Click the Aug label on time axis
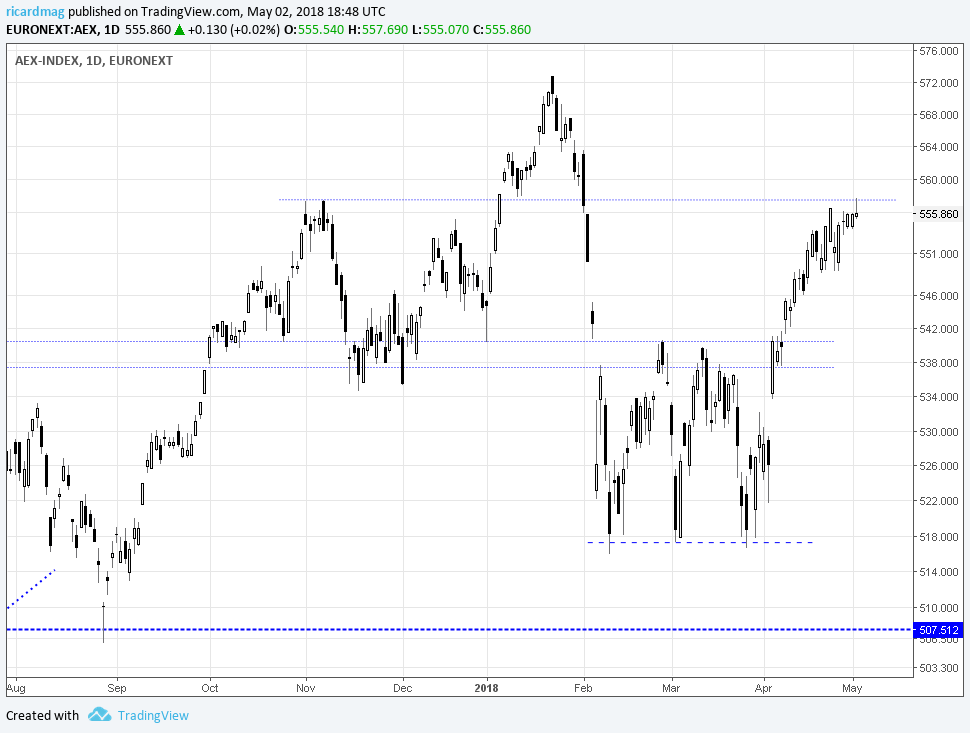 click(x=16, y=688)
